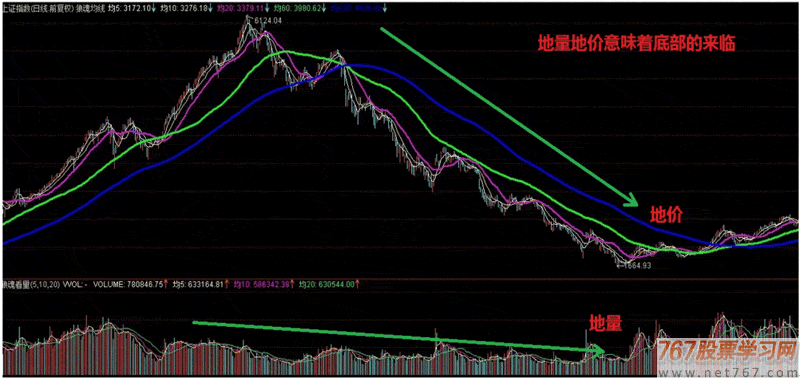Click the red 地量 annotation

pyautogui.click(x=606, y=323)
